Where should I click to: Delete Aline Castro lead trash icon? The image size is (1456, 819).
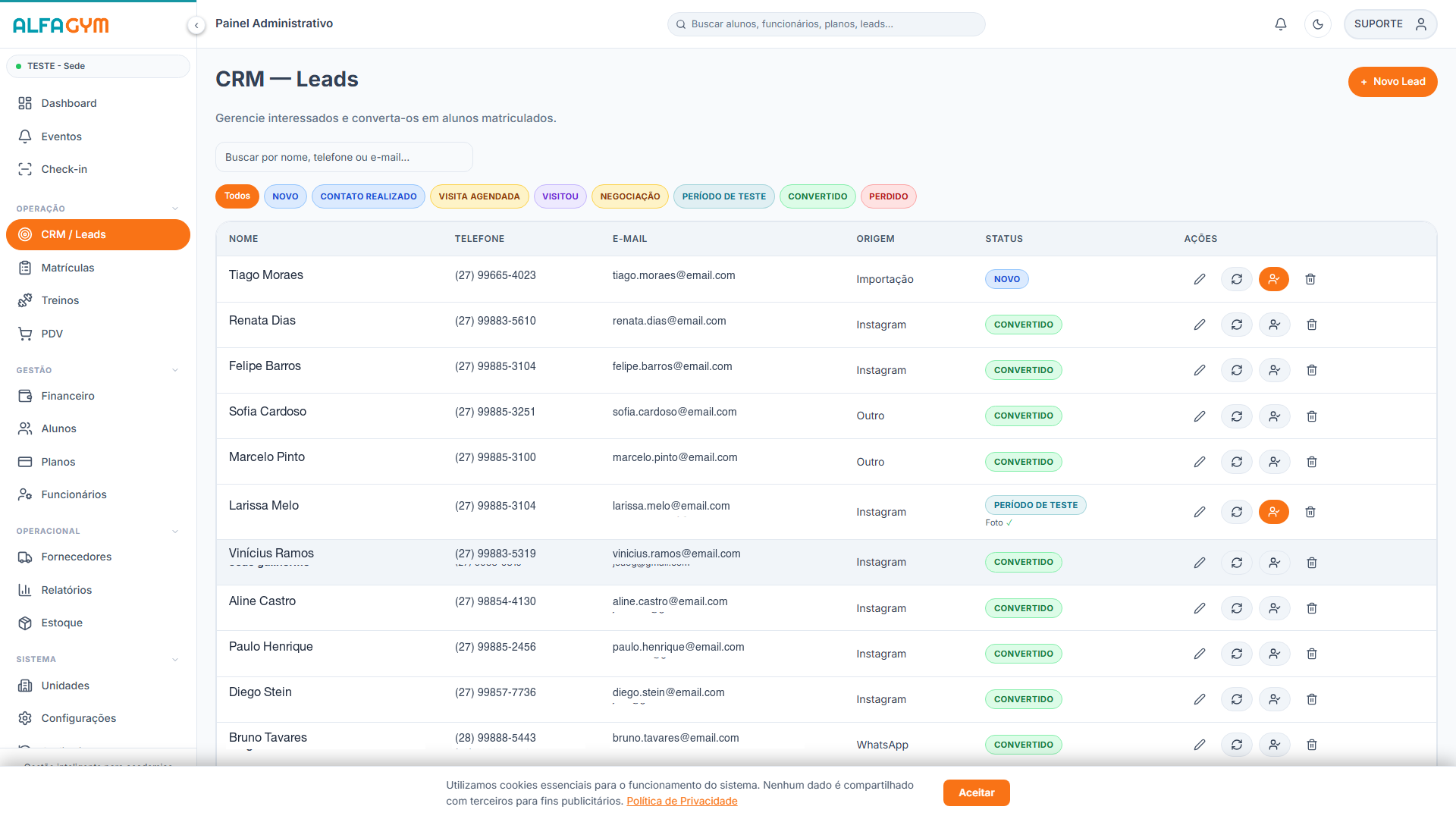tap(1312, 608)
